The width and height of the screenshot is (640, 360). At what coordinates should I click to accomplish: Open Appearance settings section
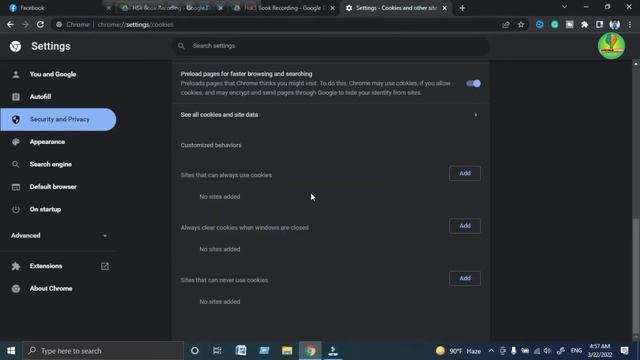(x=47, y=142)
